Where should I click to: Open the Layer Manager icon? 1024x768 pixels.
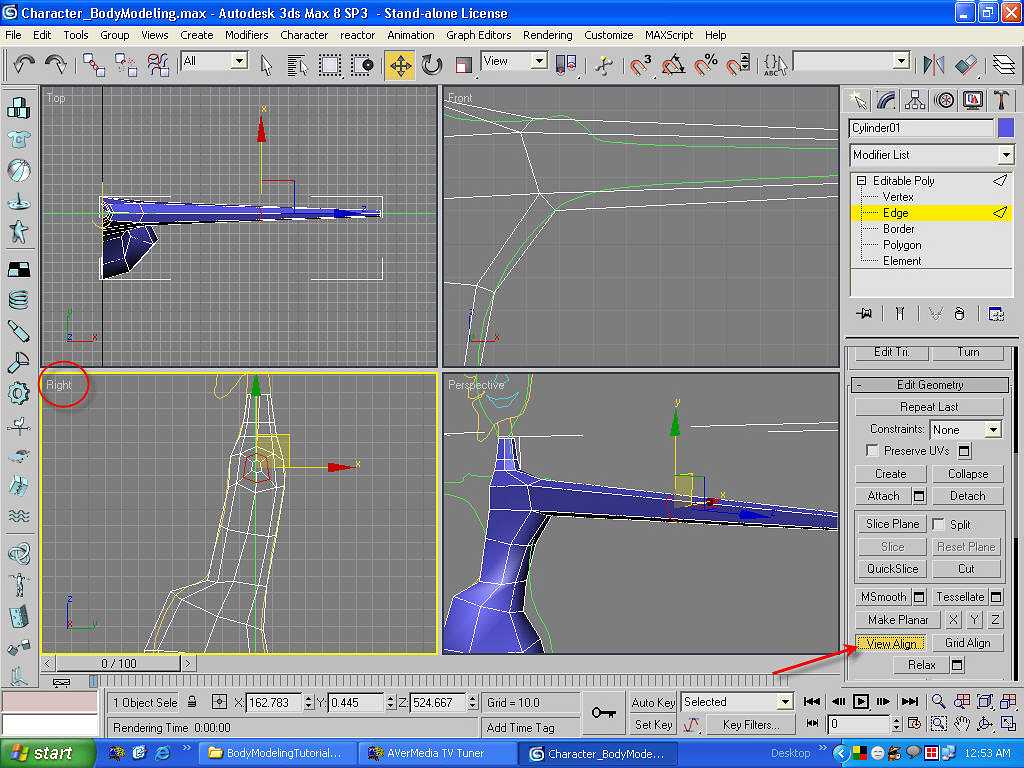(x=1004, y=65)
